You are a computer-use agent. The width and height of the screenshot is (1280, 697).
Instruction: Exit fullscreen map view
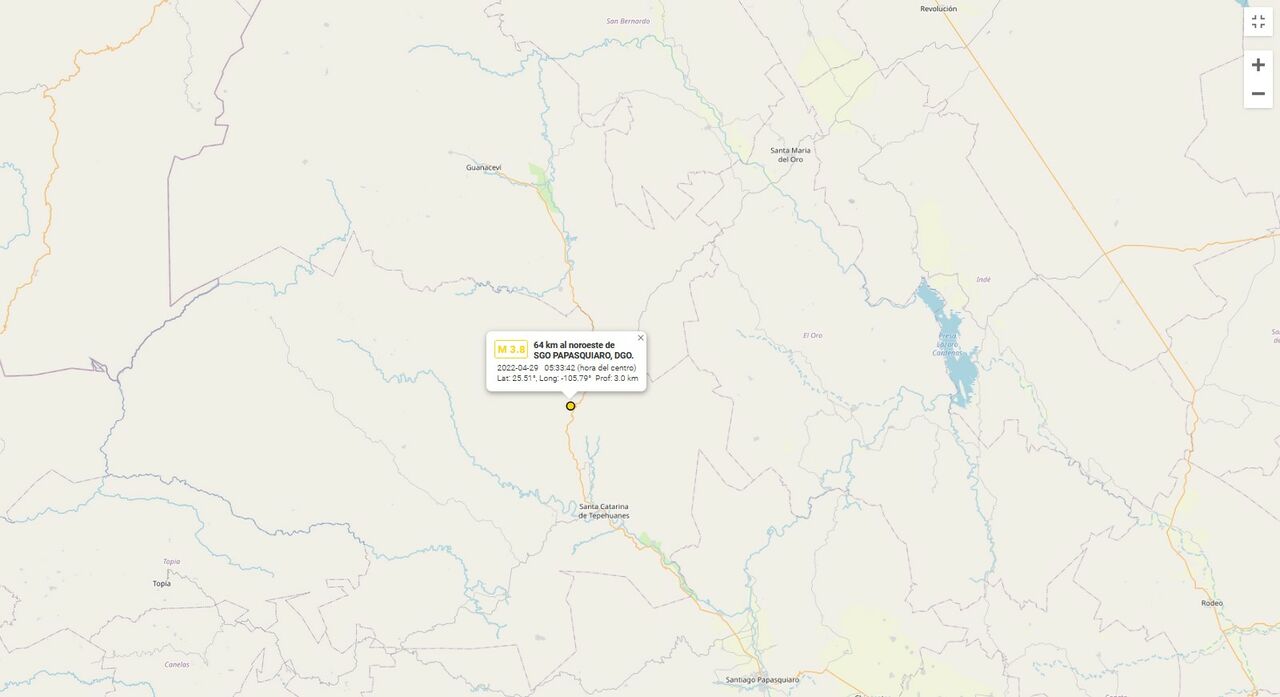pyautogui.click(x=1258, y=21)
